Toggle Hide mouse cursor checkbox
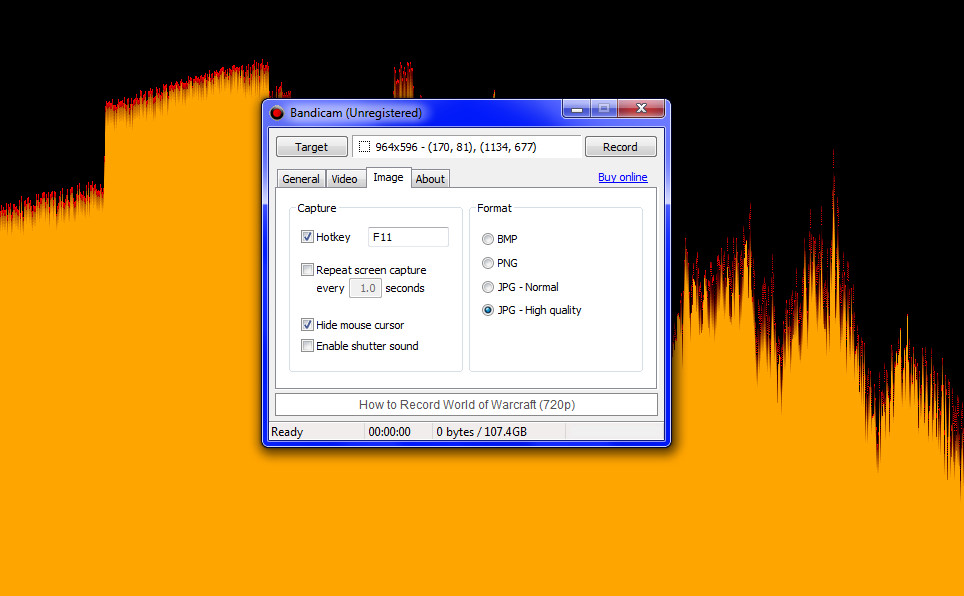Screen dimensions: 964x596 tap(307, 325)
